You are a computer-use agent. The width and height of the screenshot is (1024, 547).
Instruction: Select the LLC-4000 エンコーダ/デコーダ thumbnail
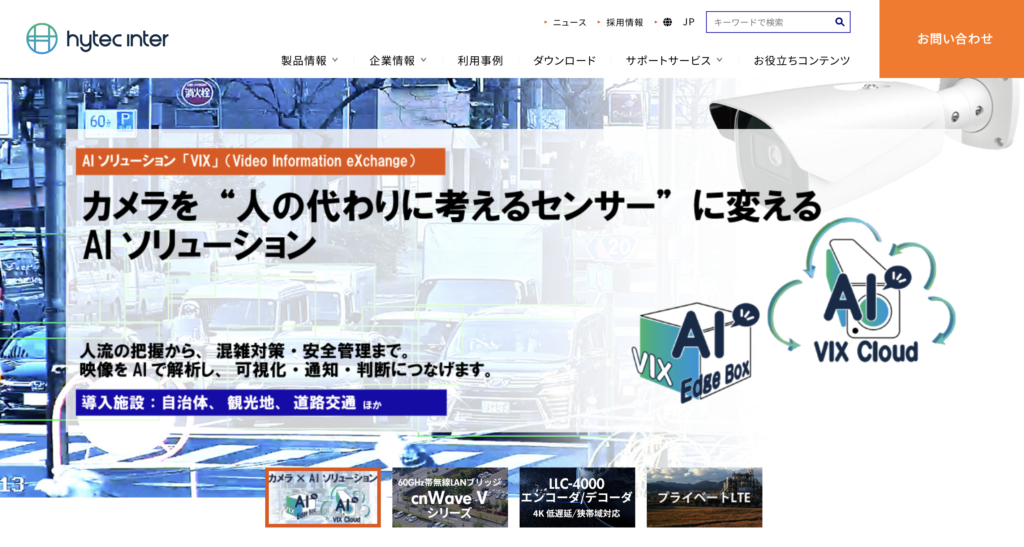[577, 497]
